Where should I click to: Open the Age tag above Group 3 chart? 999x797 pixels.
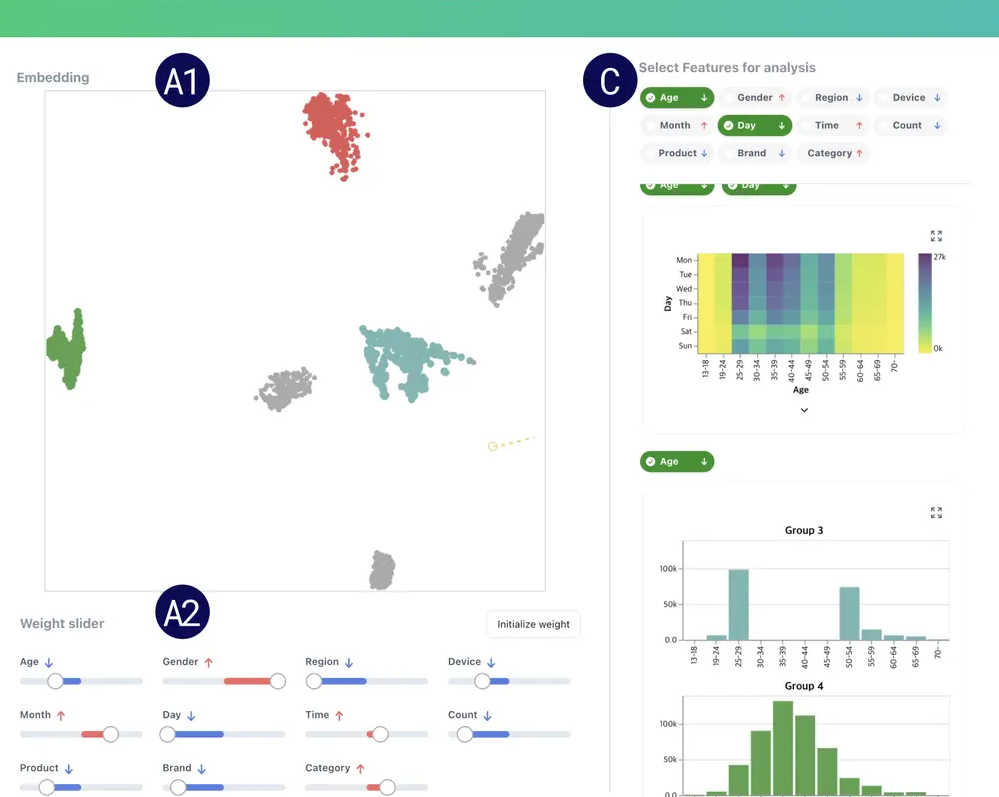[x=677, y=462]
